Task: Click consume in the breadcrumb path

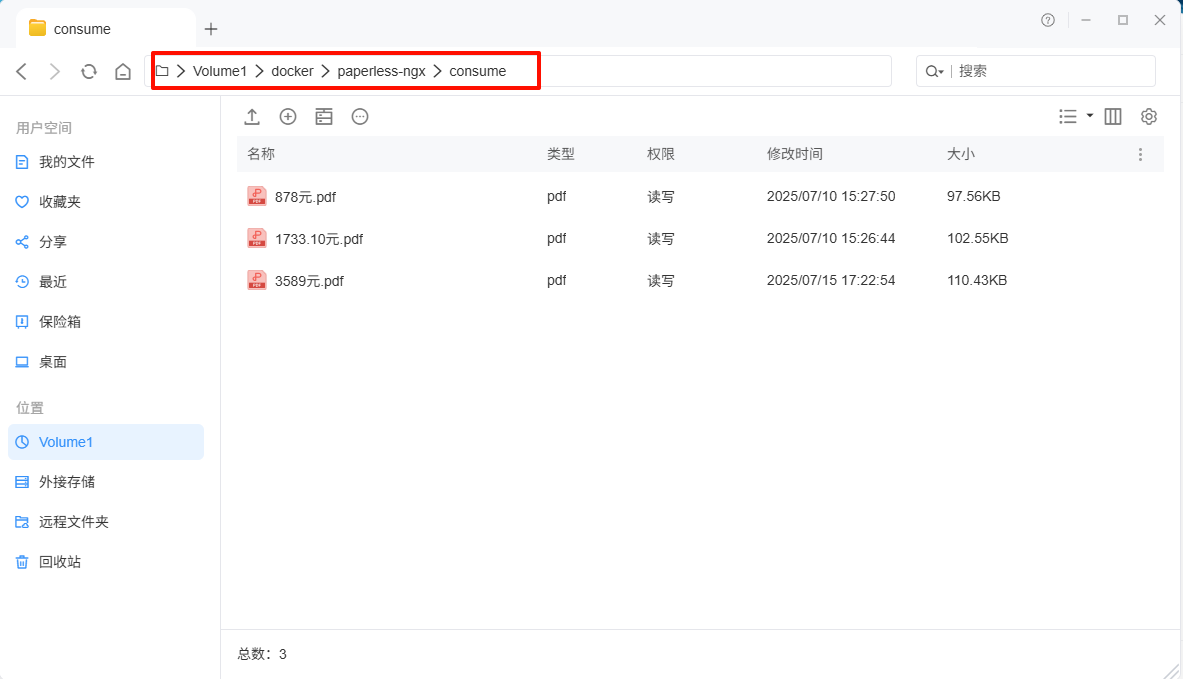Action: click(x=478, y=71)
